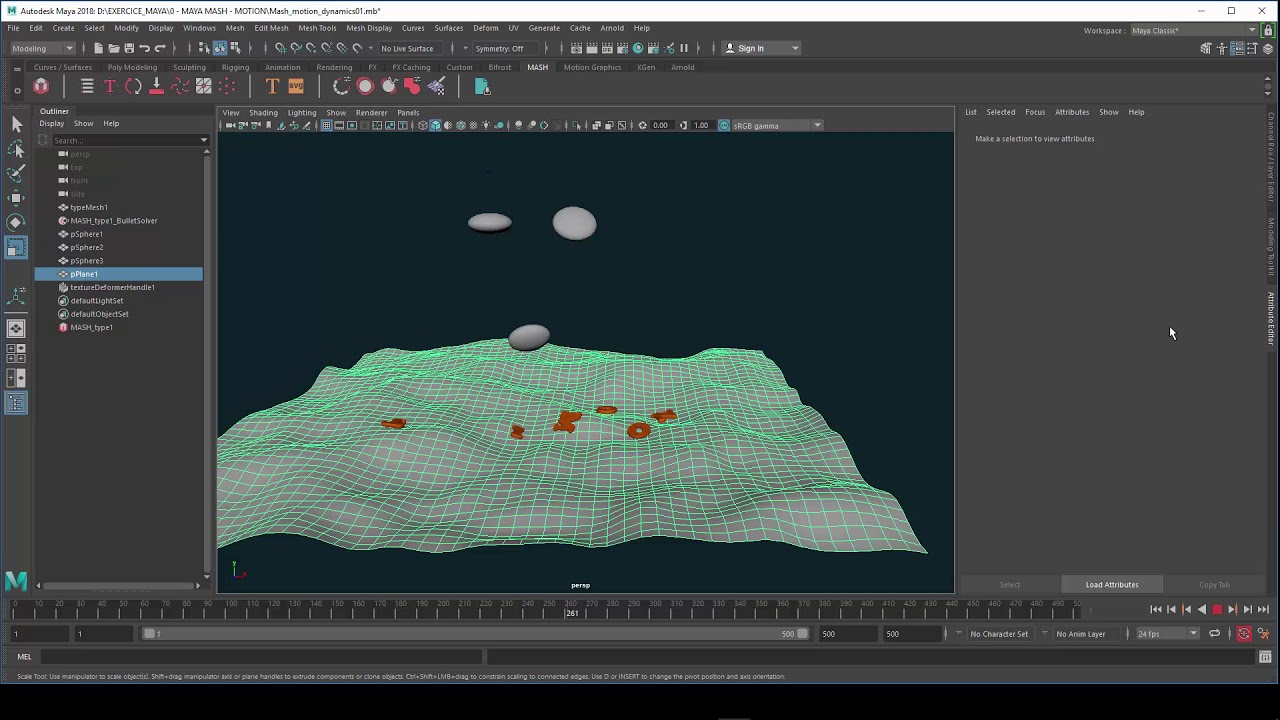Image resolution: width=1280 pixels, height=720 pixels.
Task: Open the Modeling menu set dropdown
Action: (42, 48)
